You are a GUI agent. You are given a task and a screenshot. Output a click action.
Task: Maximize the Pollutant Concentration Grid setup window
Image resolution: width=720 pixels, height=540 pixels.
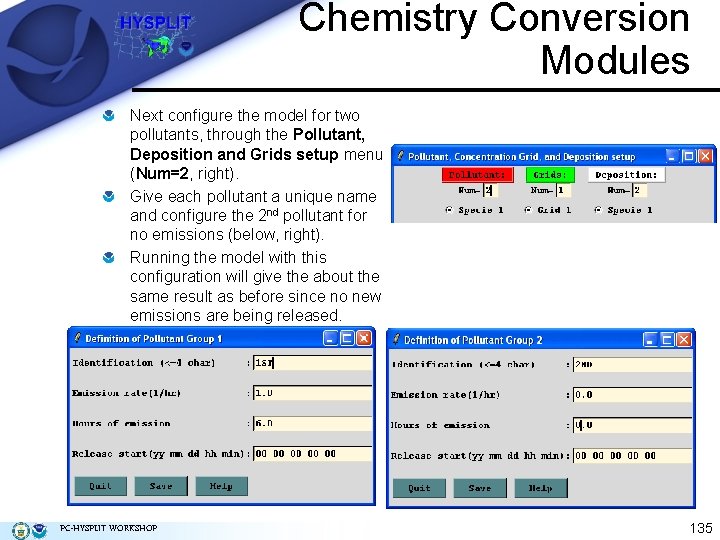click(x=689, y=157)
